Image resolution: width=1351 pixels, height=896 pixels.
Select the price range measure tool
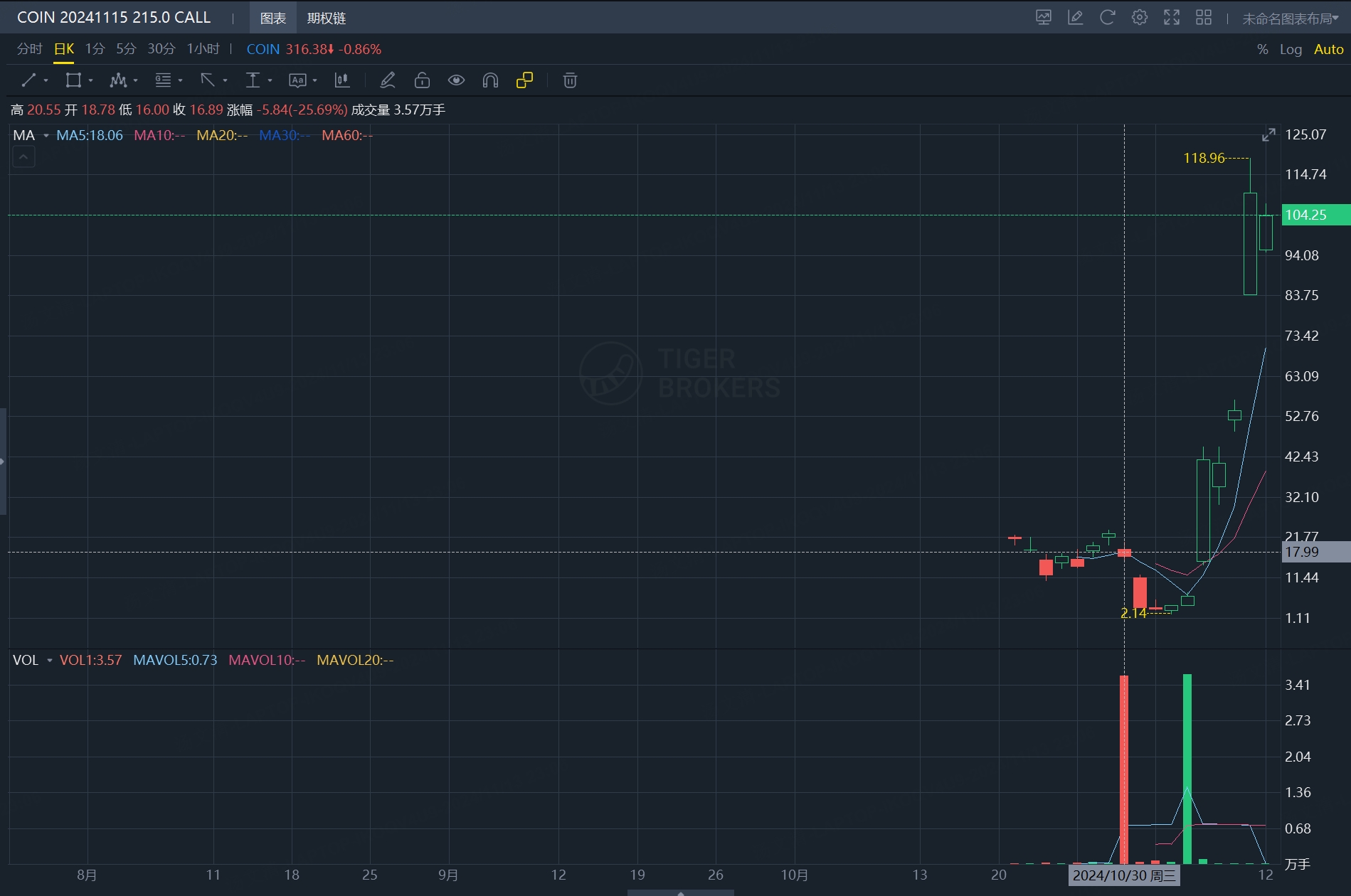click(x=253, y=80)
